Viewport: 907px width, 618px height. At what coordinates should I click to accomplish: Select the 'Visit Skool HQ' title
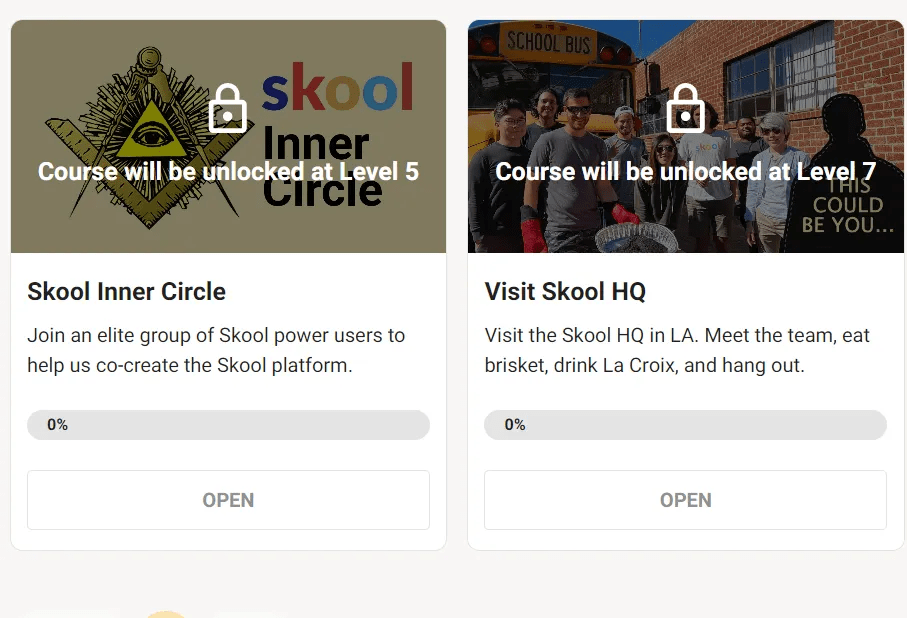(565, 292)
